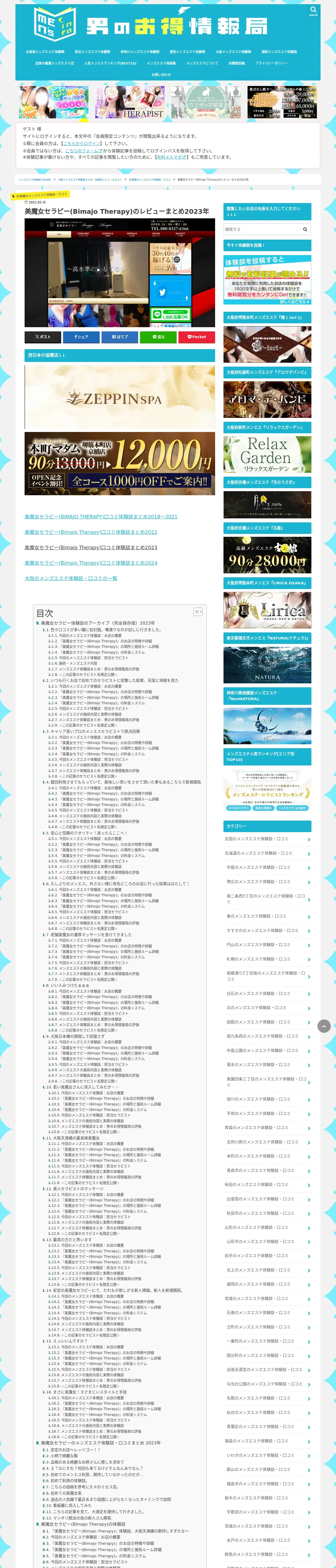Click chevron beside 仙台のメンズエステ体験談・口コミ
The image size is (336, 1568).
(x=309, y=1413)
